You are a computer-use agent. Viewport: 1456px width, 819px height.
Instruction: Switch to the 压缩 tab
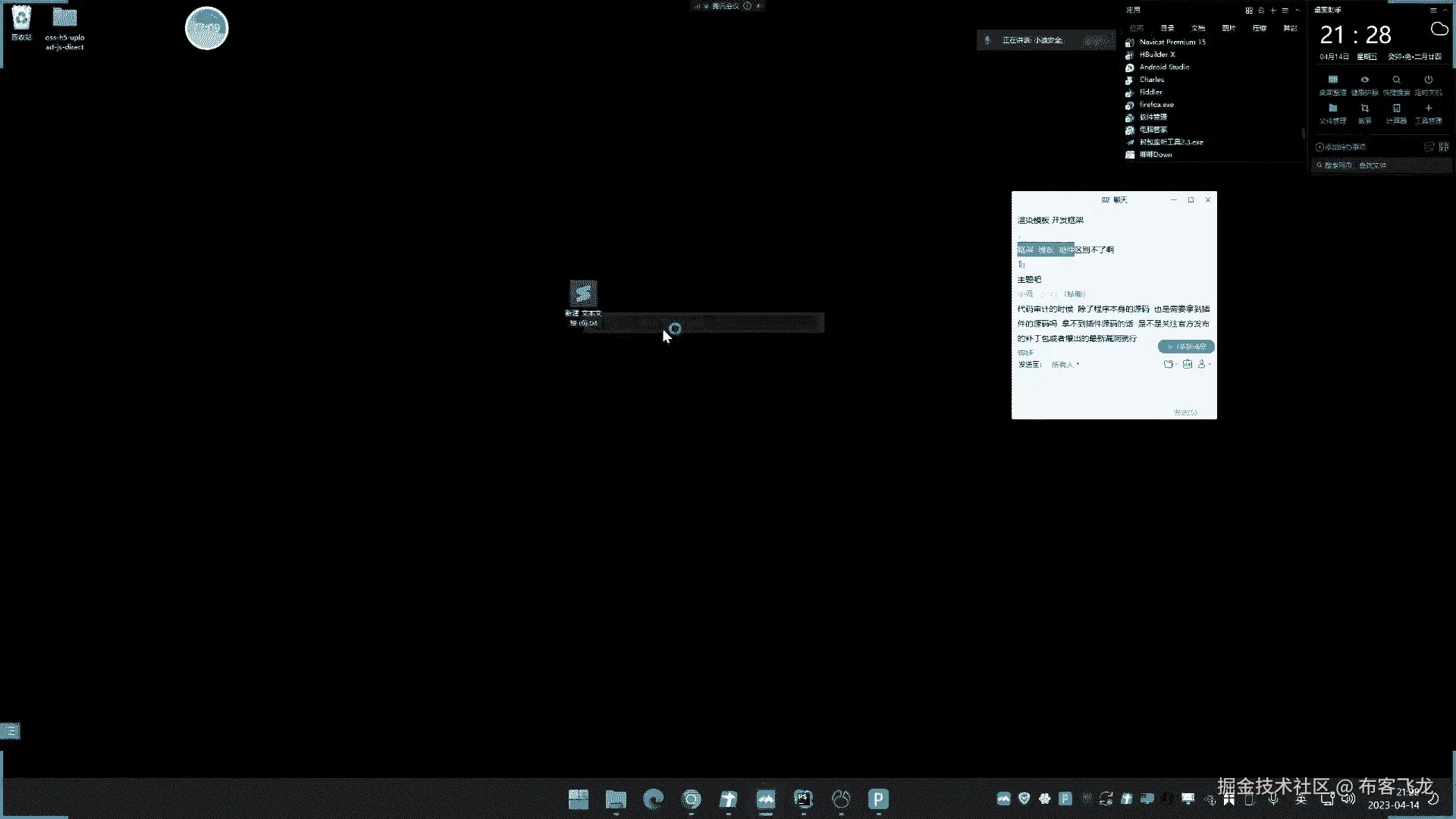(x=1260, y=28)
